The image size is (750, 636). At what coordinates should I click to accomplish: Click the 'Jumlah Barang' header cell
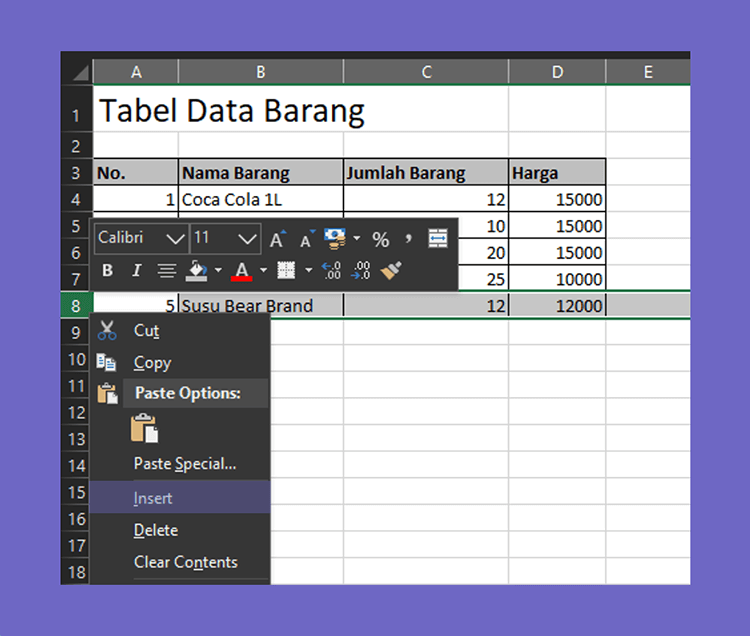(x=426, y=172)
